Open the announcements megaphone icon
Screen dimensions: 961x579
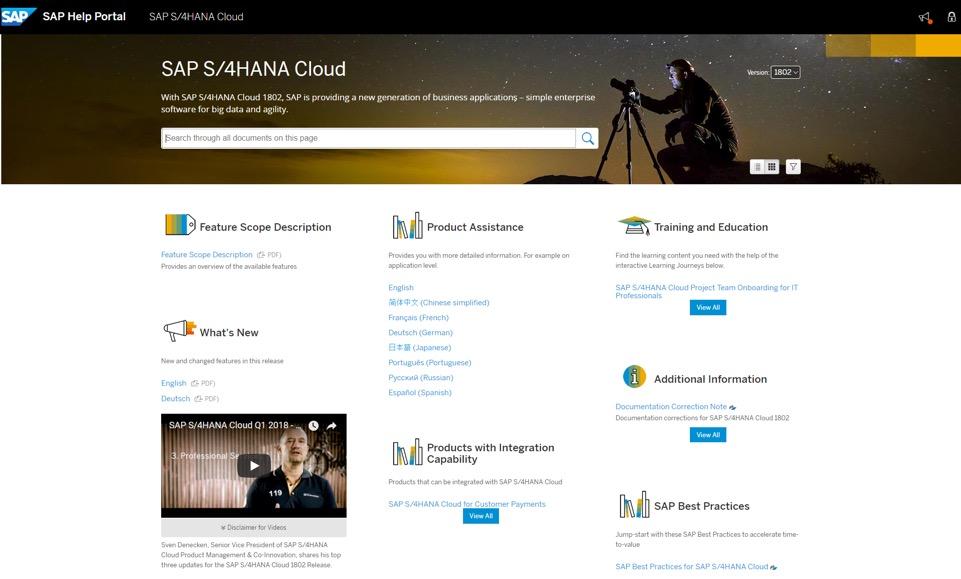pos(925,17)
